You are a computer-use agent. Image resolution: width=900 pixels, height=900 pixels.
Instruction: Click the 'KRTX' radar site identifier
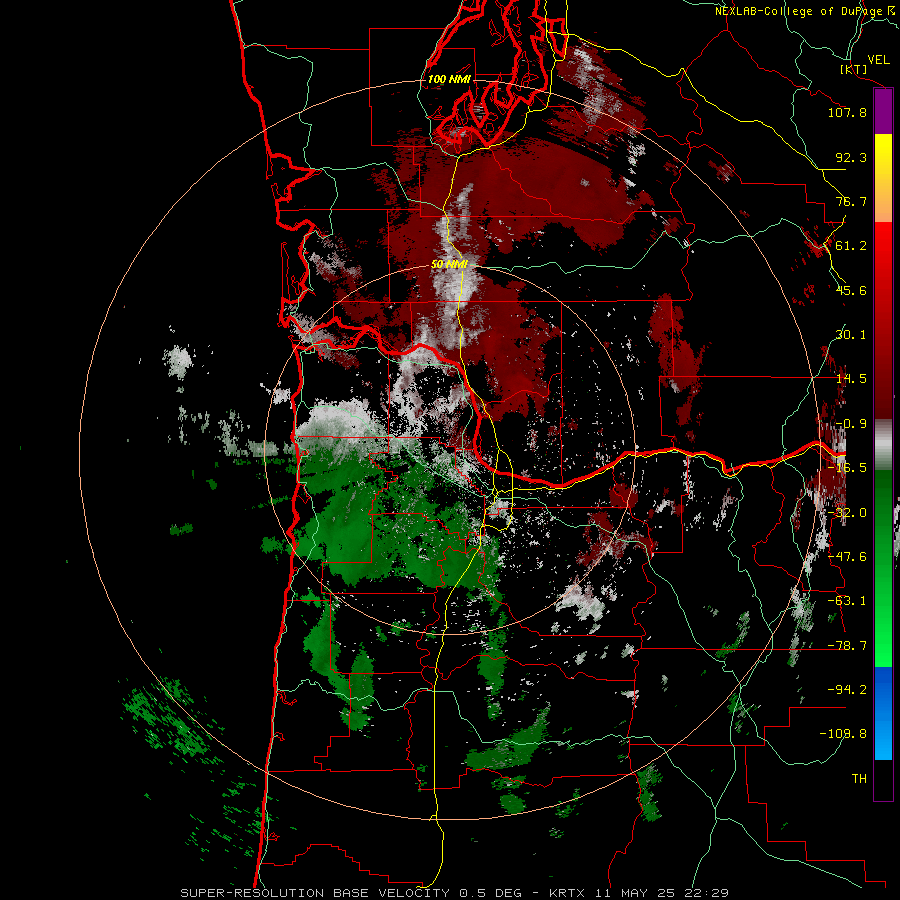click(567, 893)
